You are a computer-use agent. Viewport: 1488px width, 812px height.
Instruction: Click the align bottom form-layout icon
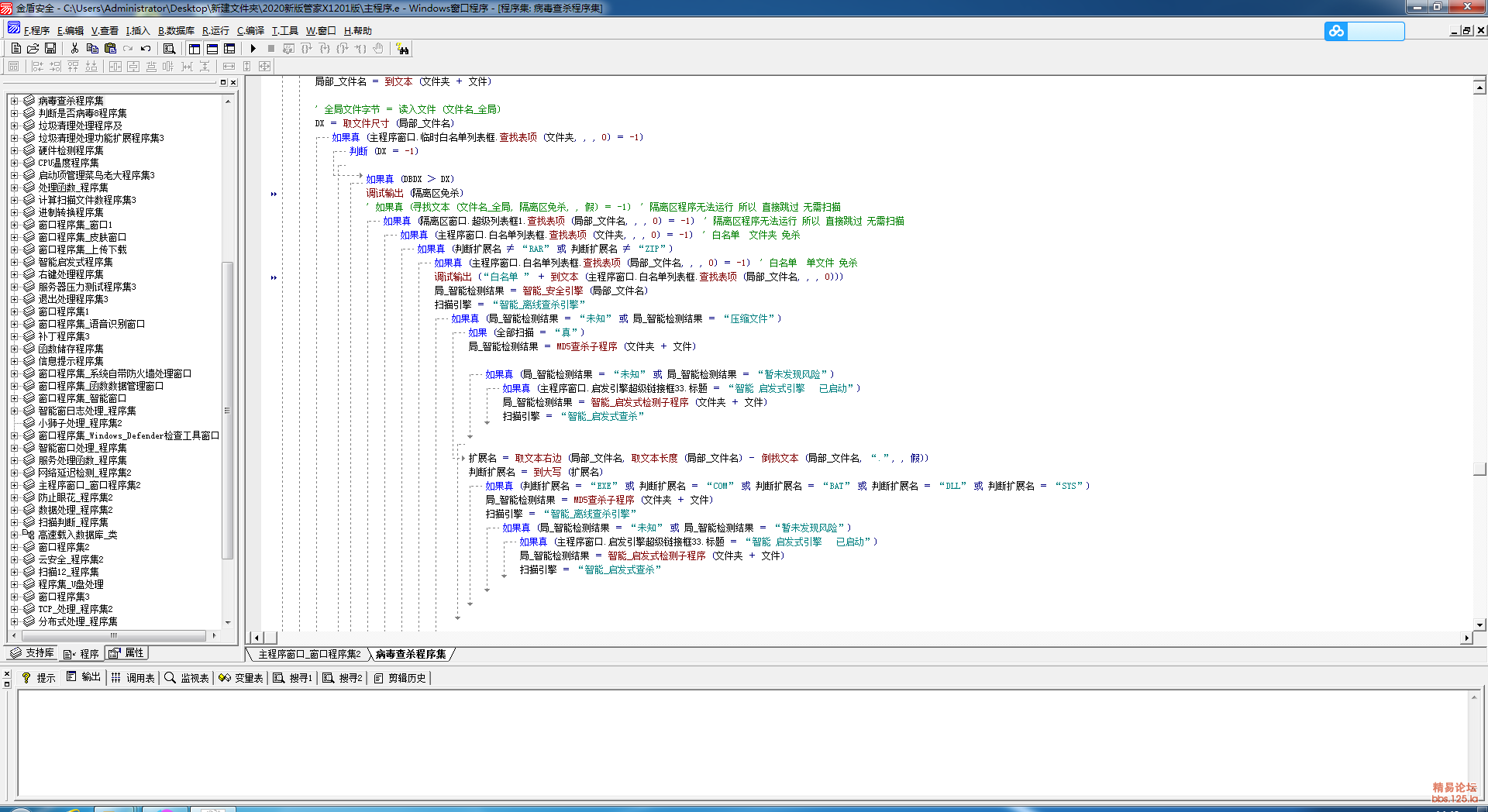[x=91, y=67]
